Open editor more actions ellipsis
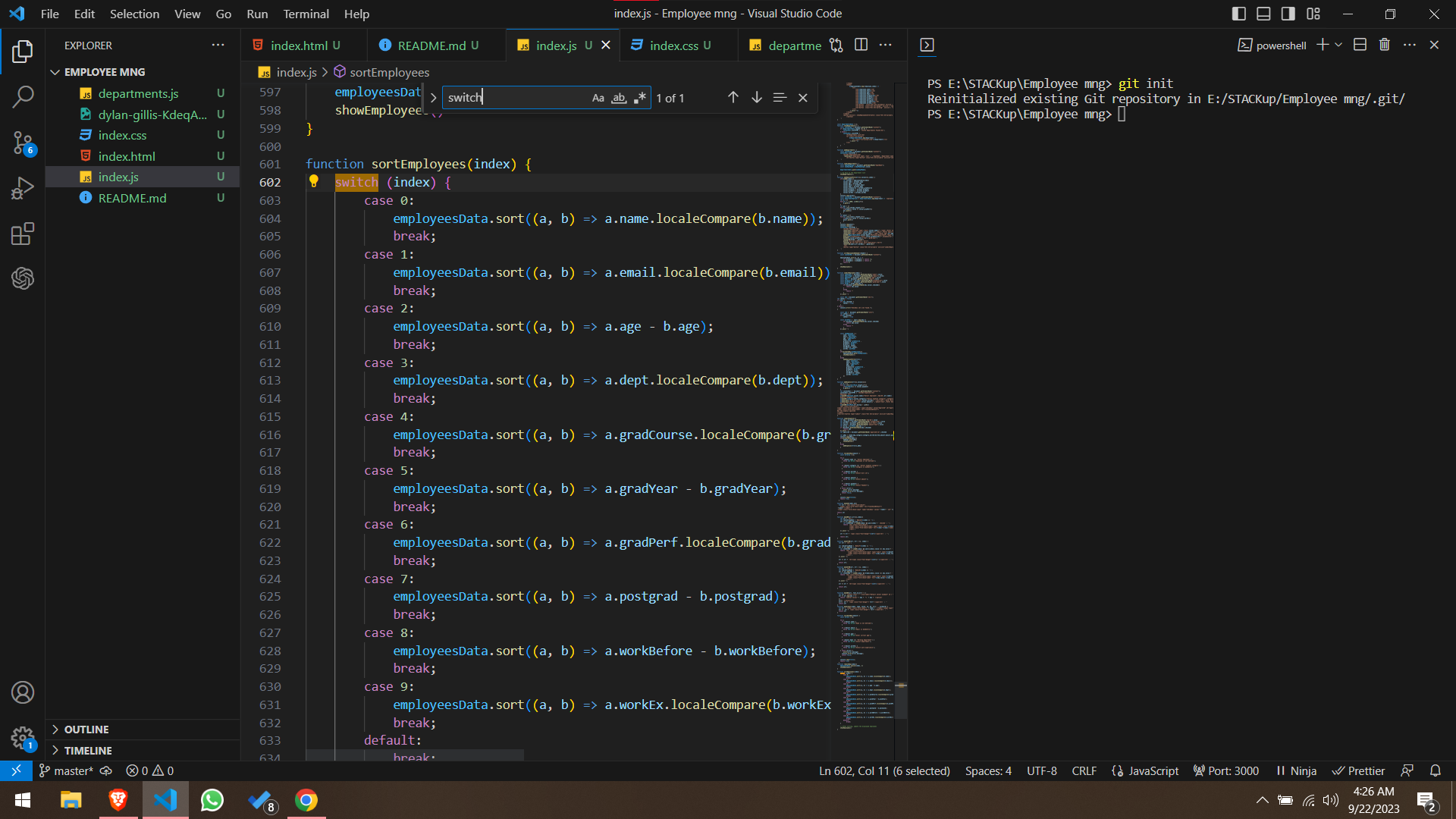The image size is (1456, 819). point(886,45)
